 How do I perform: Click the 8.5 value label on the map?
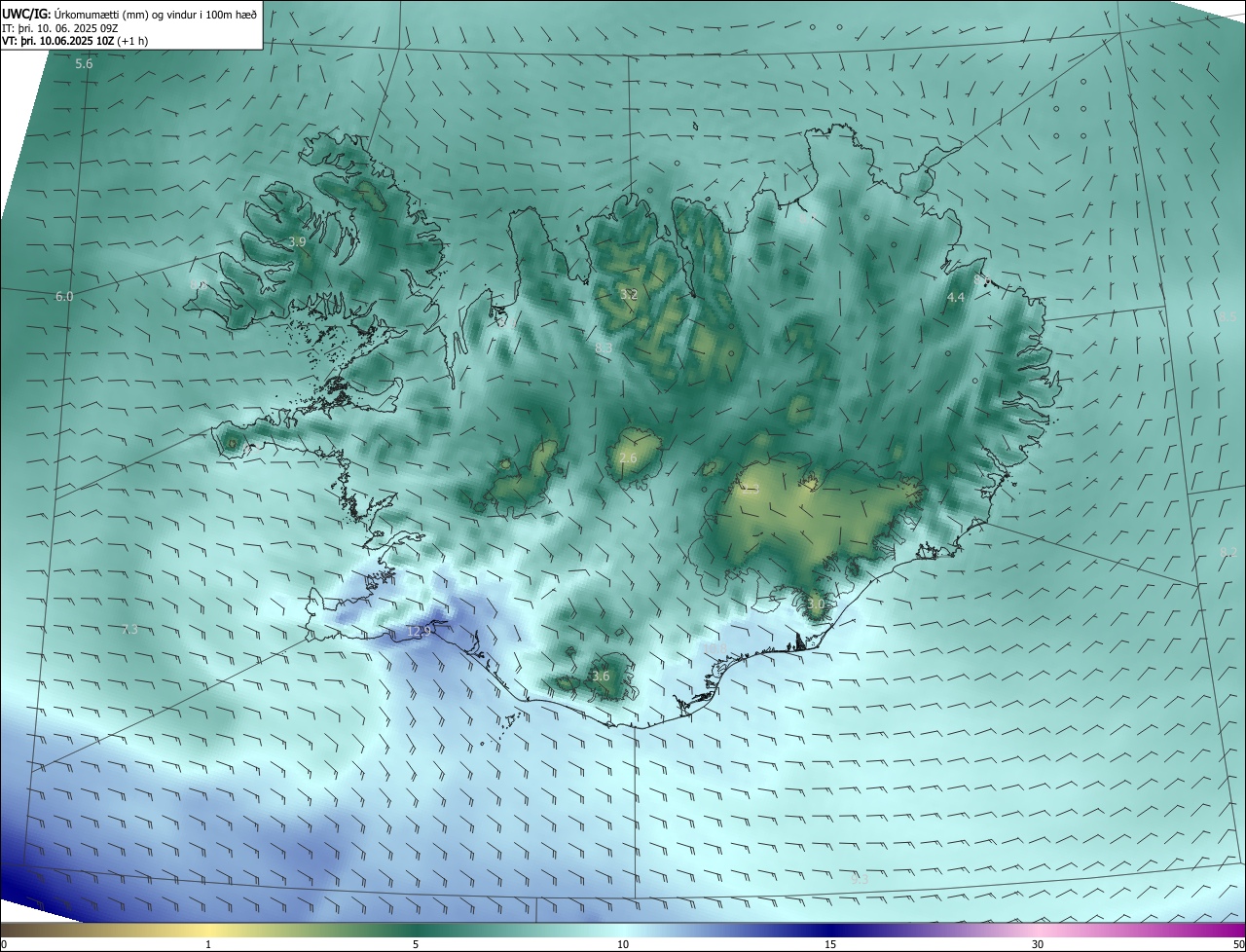coord(1228,317)
